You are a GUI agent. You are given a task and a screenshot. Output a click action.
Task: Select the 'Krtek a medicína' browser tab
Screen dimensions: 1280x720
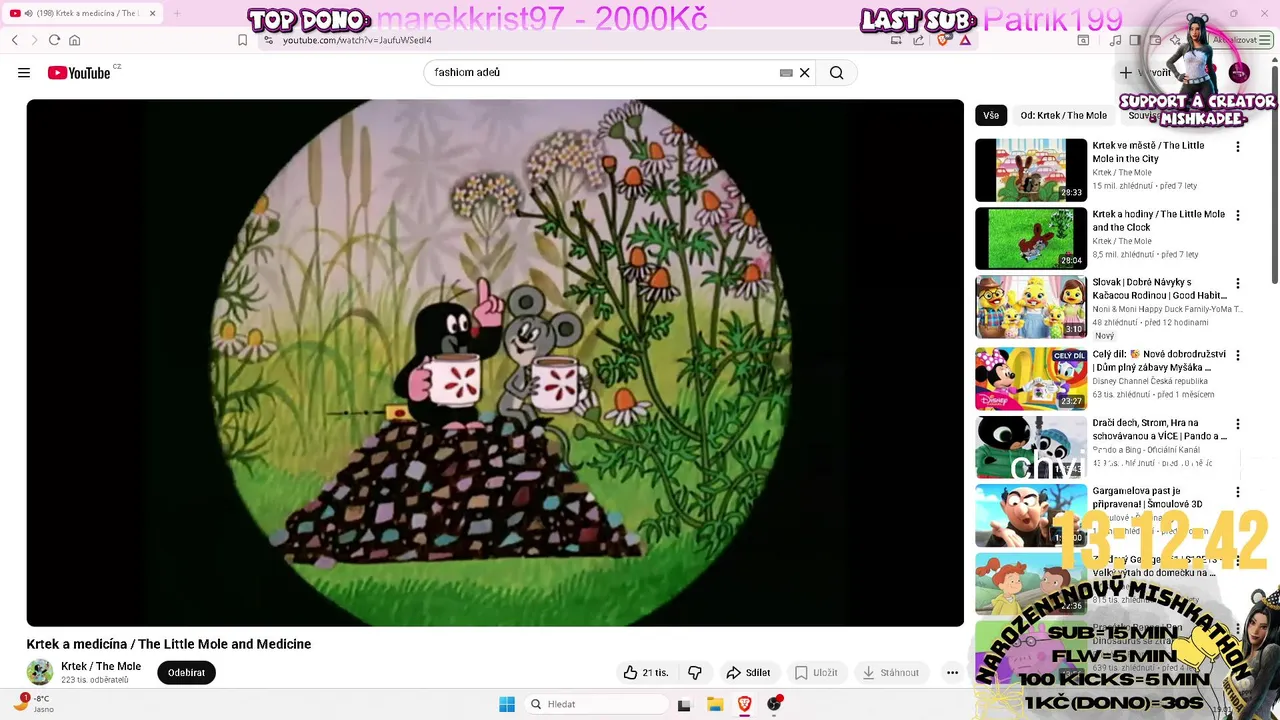(84, 13)
